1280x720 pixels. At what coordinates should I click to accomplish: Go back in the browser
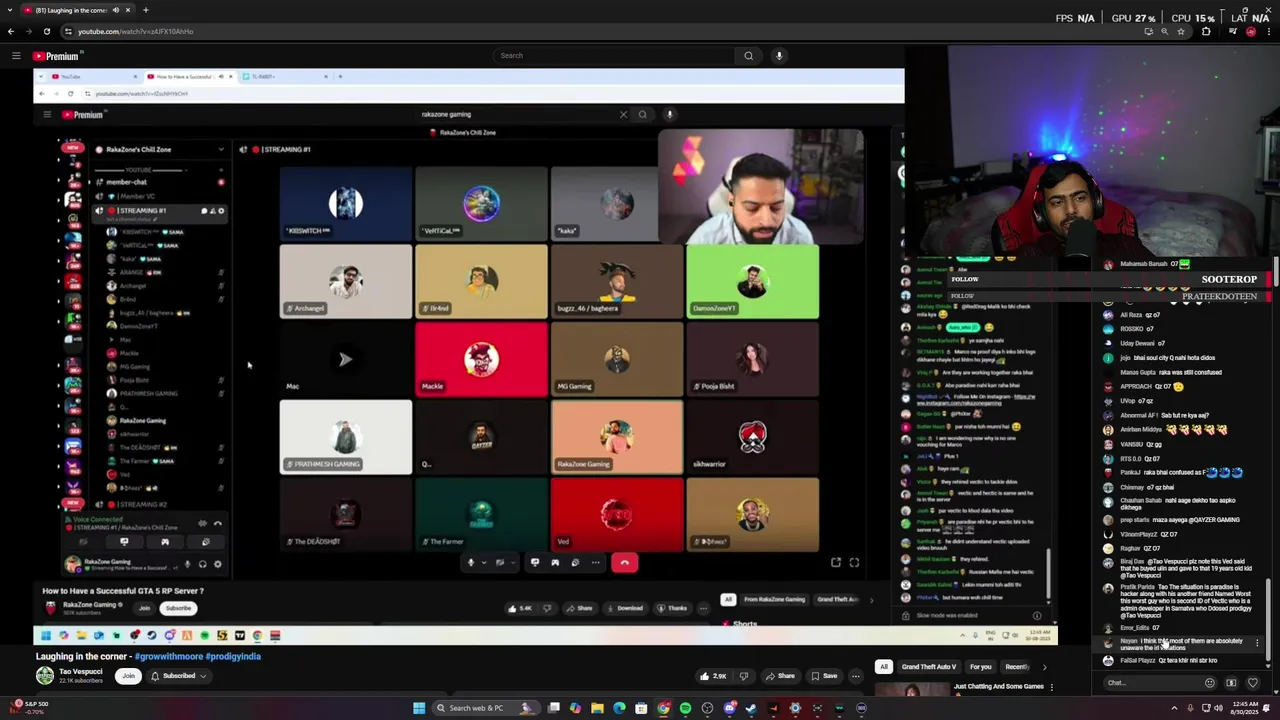point(12,31)
